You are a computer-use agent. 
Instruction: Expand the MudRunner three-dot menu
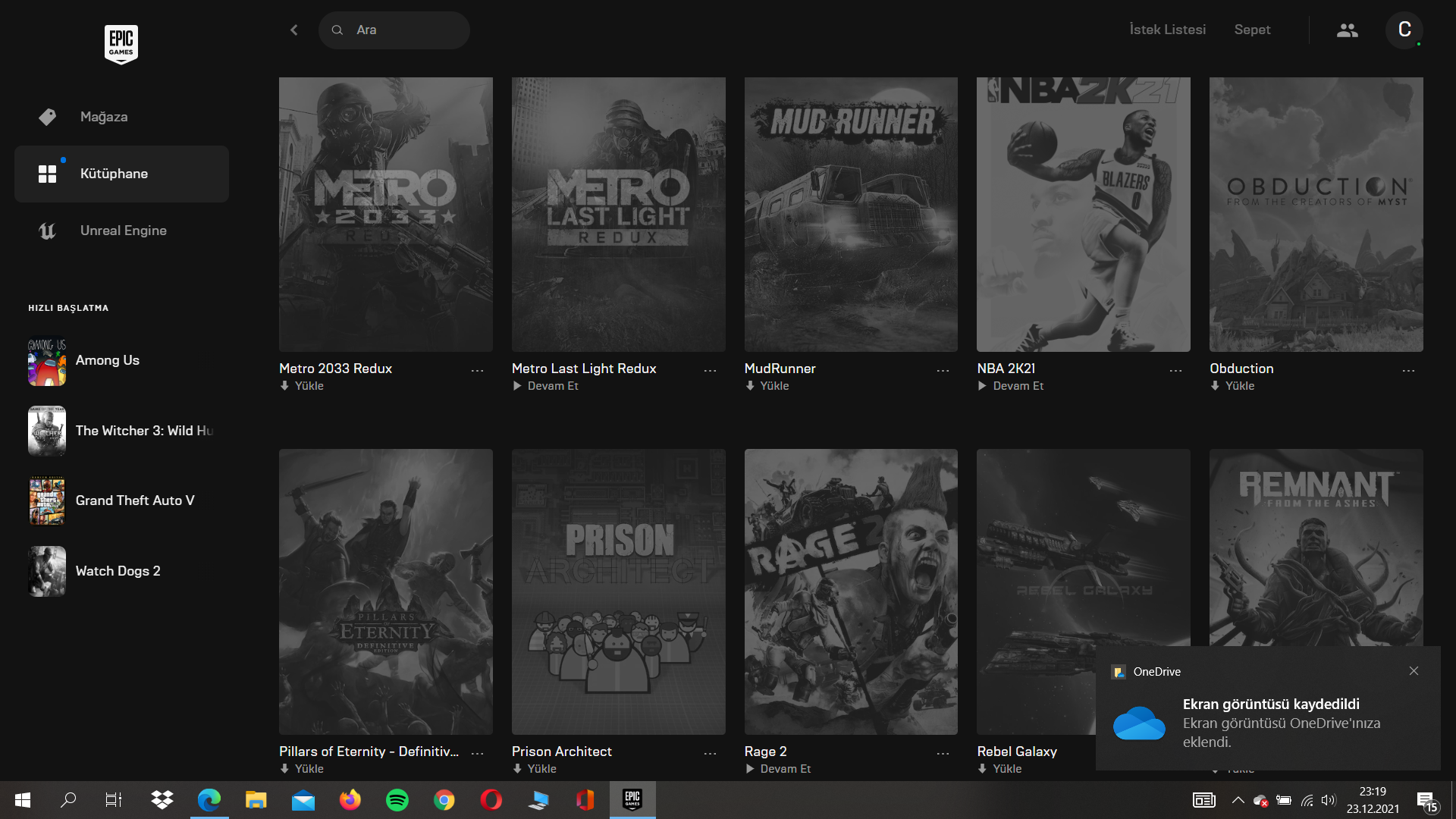943,370
